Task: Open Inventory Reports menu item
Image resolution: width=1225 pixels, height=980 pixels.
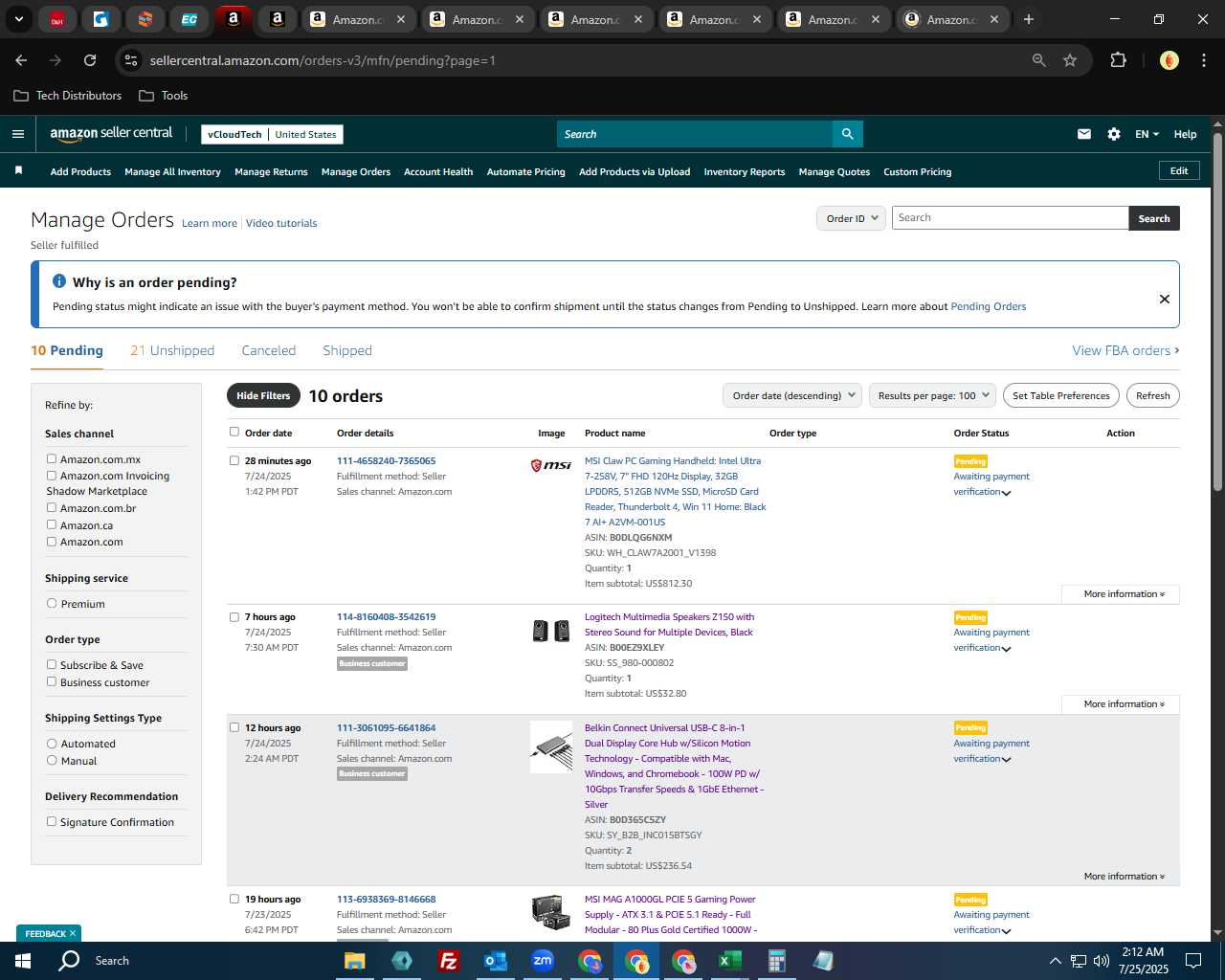Action: coord(745,172)
